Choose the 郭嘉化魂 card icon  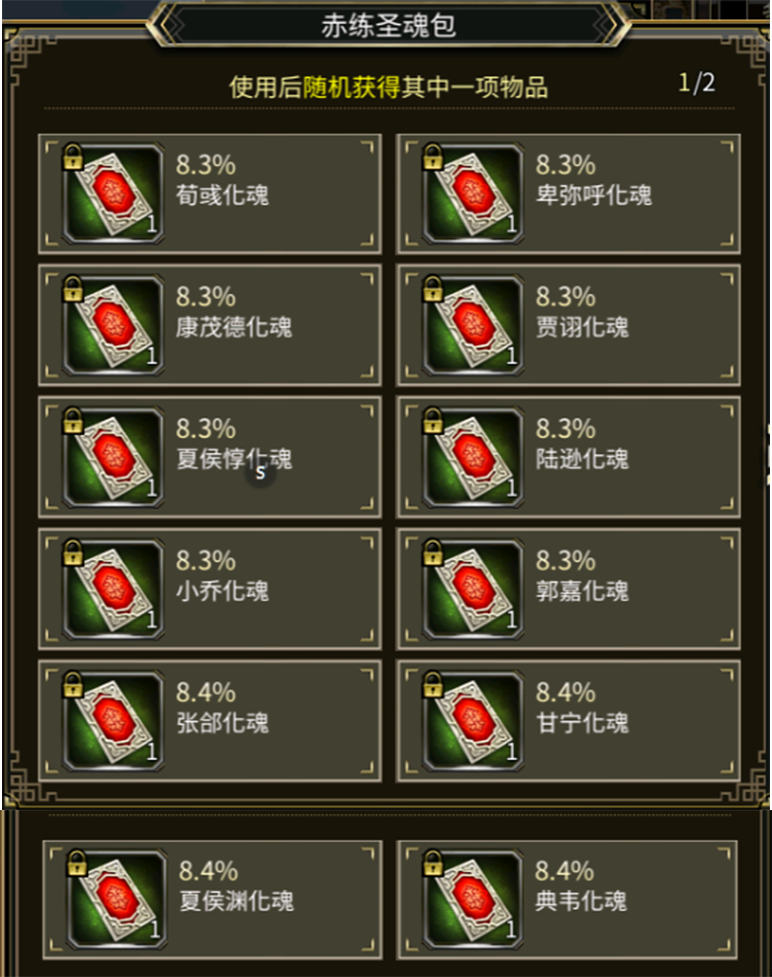coord(473,589)
